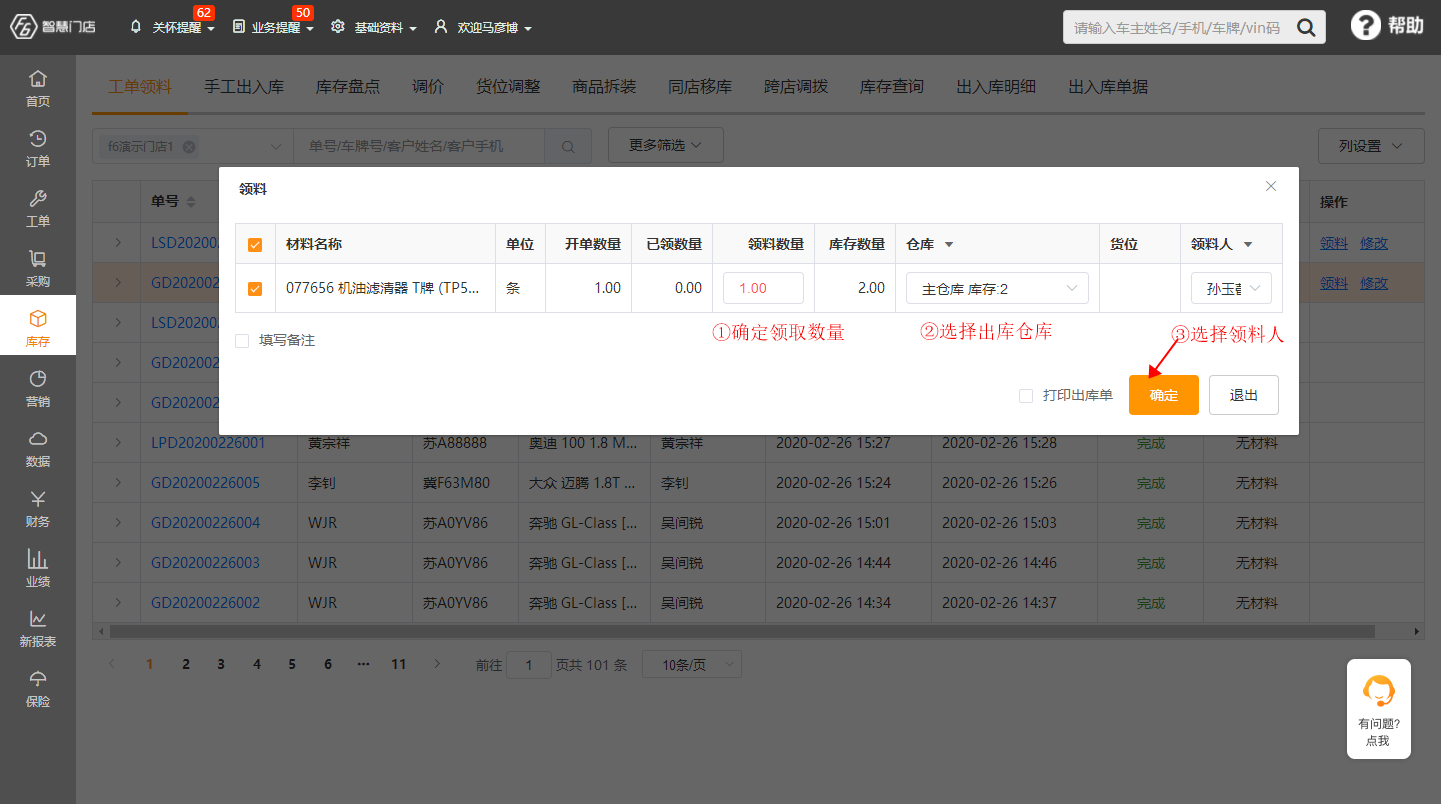Viewport: 1441px width, 804px height.
Task: Go to page 2 in pagination
Action: click(185, 664)
